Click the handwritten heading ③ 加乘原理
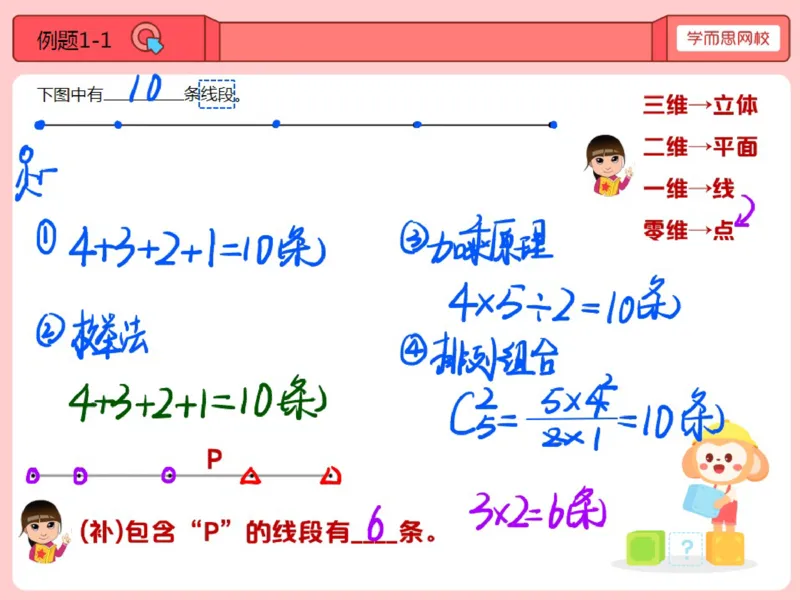Screen dimensions: 800x600 pyautogui.click(x=476, y=240)
